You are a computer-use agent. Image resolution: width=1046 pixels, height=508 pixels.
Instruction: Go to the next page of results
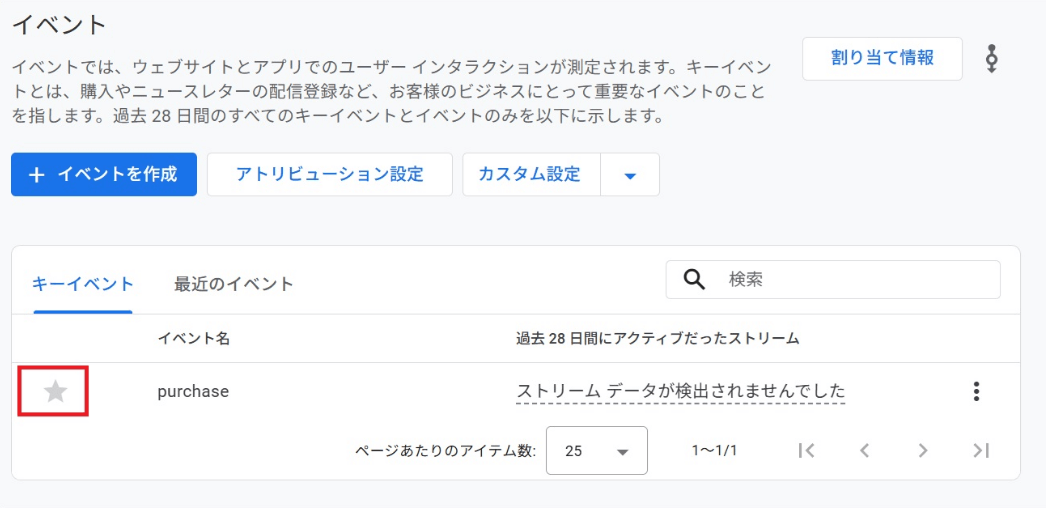click(923, 451)
